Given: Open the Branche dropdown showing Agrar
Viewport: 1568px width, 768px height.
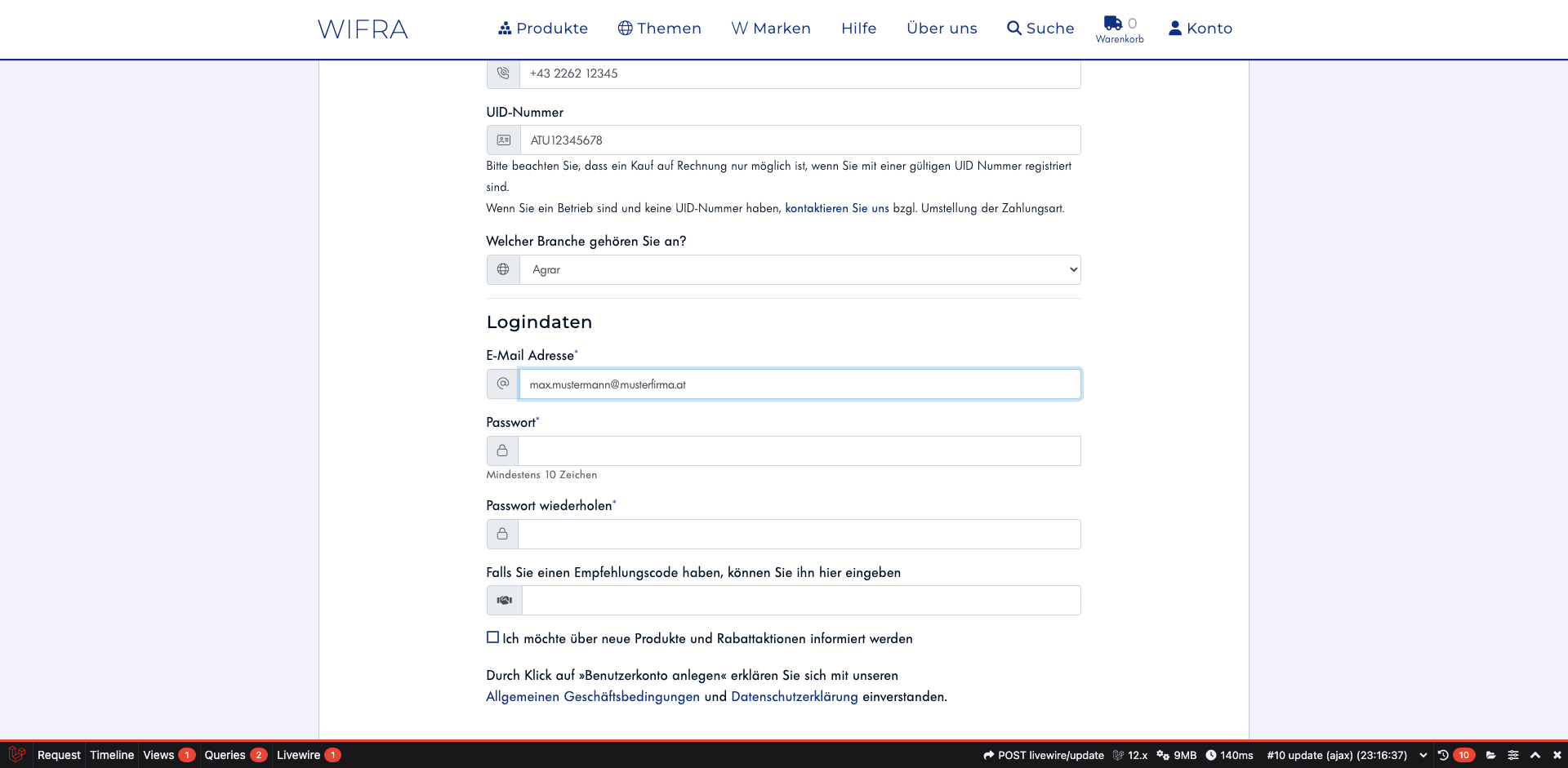Looking at the screenshot, I should click(800, 269).
